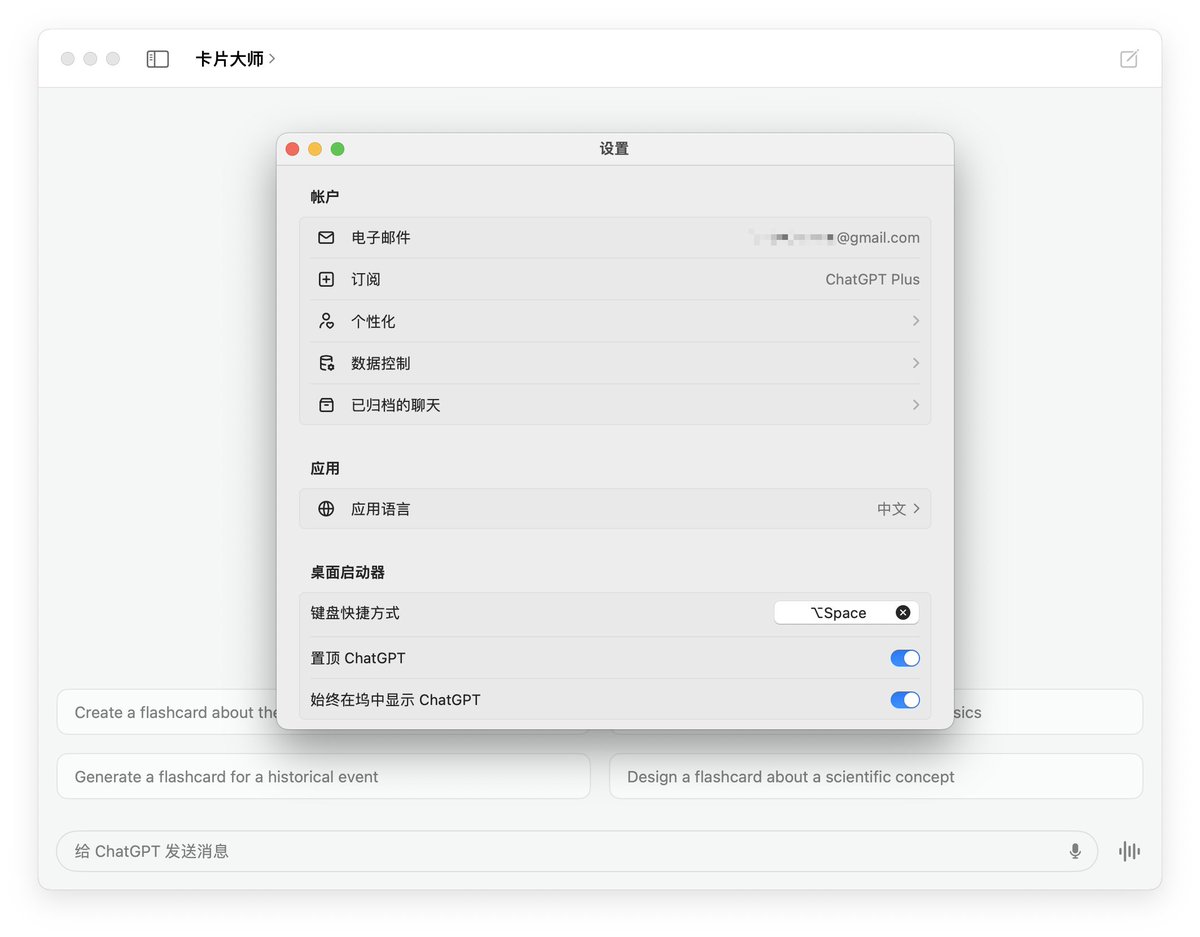Zoom the 设置 window with green button
The width and height of the screenshot is (1200, 937).
(x=338, y=149)
